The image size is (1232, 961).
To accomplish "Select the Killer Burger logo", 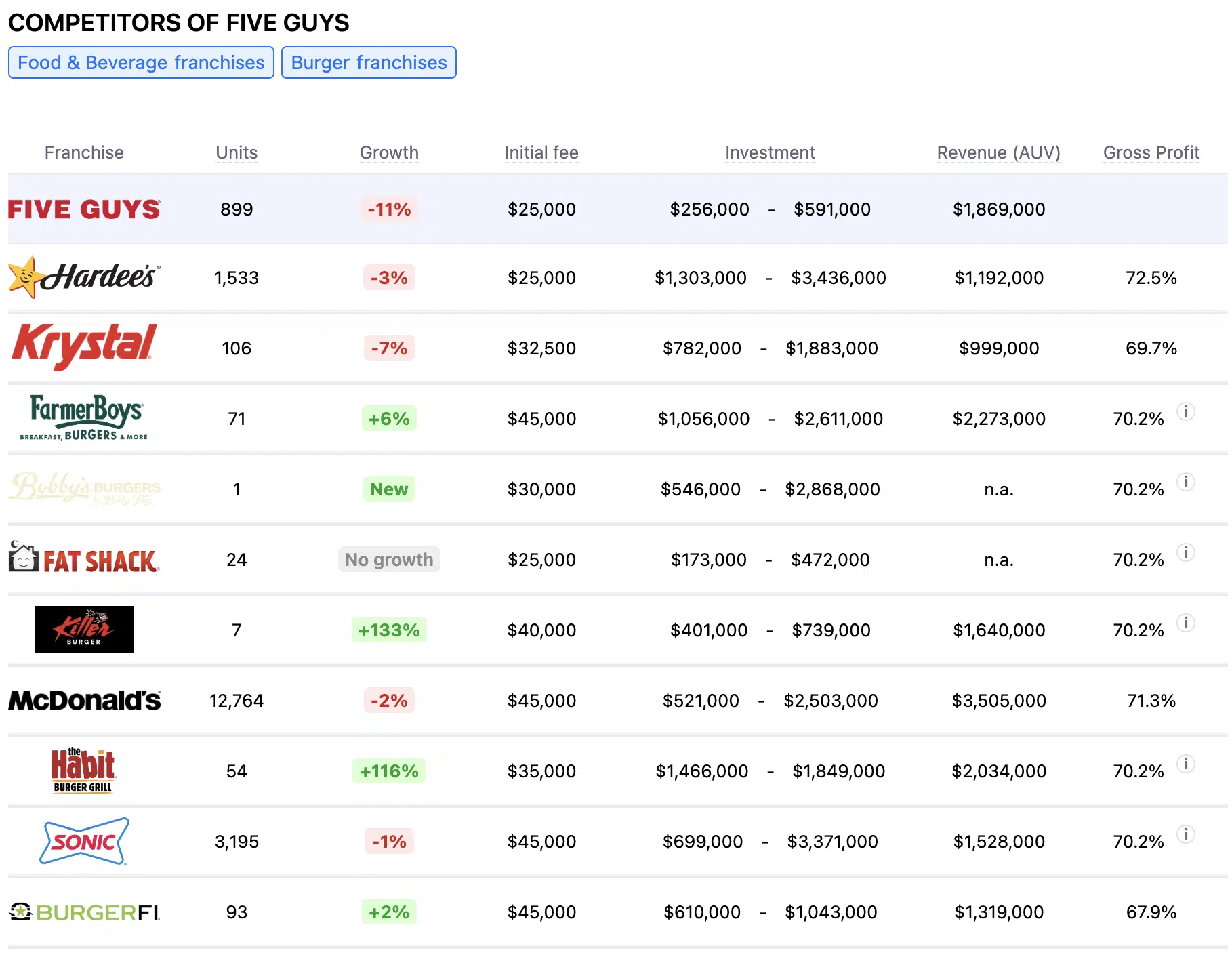I will pyautogui.click(x=83, y=629).
